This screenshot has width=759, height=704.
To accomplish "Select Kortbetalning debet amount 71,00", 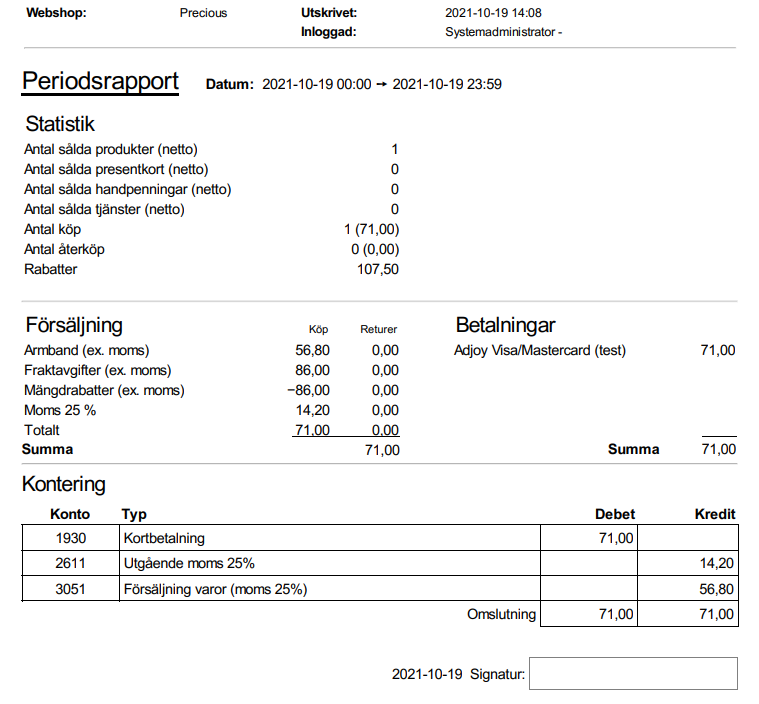I will (x=589, y=538).
